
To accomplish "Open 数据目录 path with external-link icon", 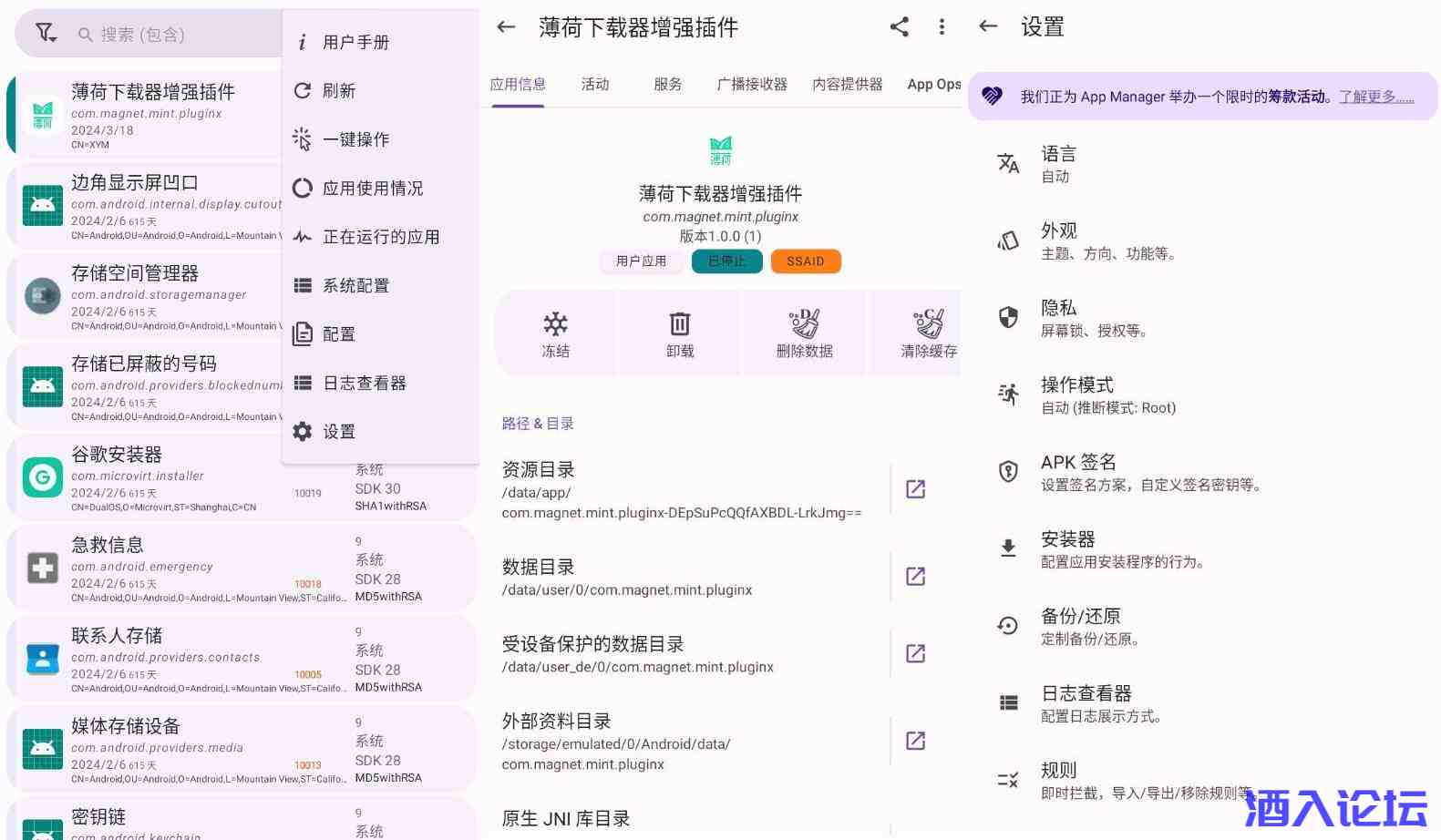I will click(915, 576).
